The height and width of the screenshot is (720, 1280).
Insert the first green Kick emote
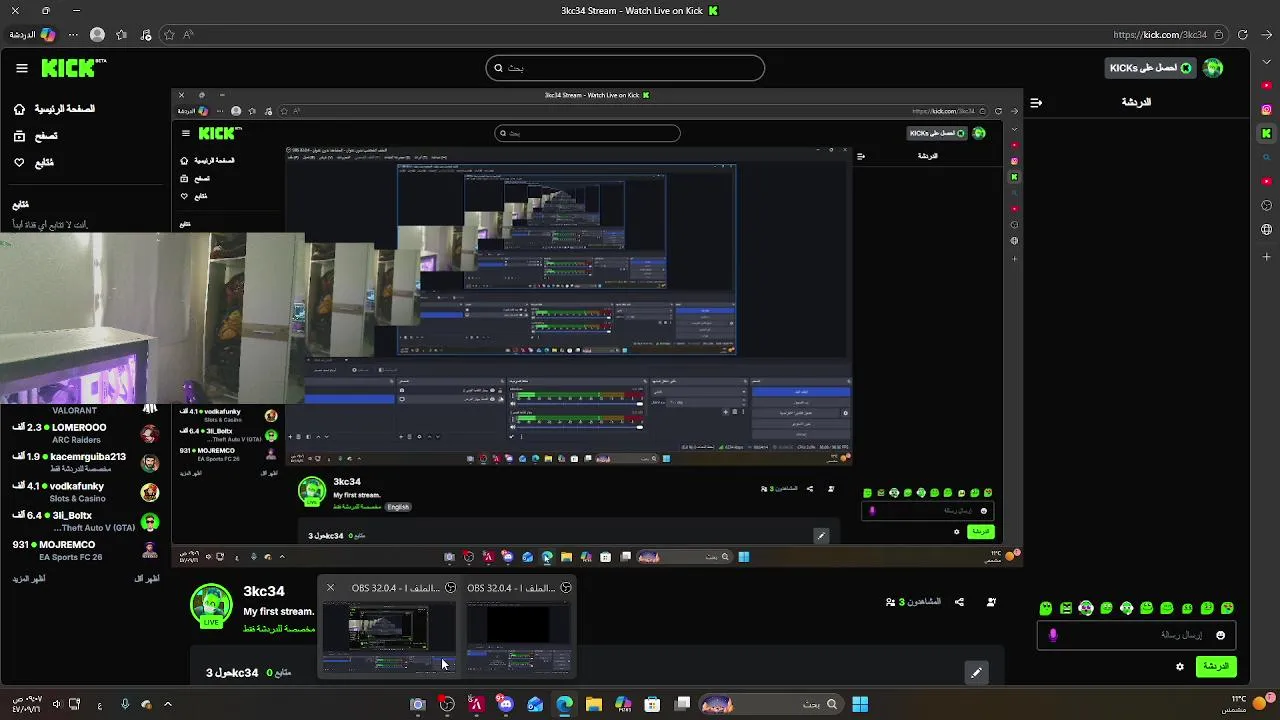coord(1046,608)
